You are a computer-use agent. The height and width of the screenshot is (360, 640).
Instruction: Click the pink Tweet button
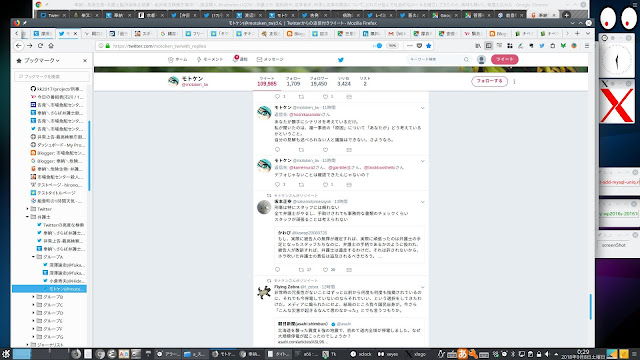pyautogui.click(x=504, y=60)
